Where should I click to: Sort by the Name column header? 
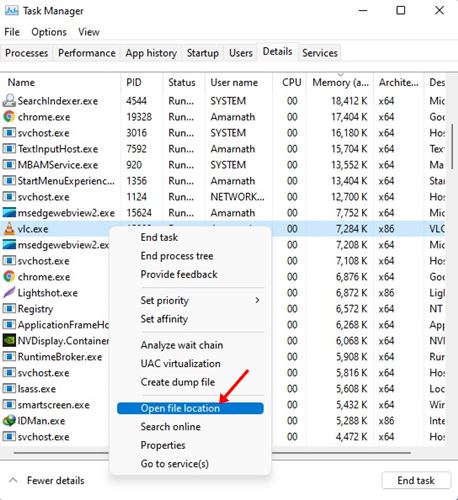pos(21,82)
